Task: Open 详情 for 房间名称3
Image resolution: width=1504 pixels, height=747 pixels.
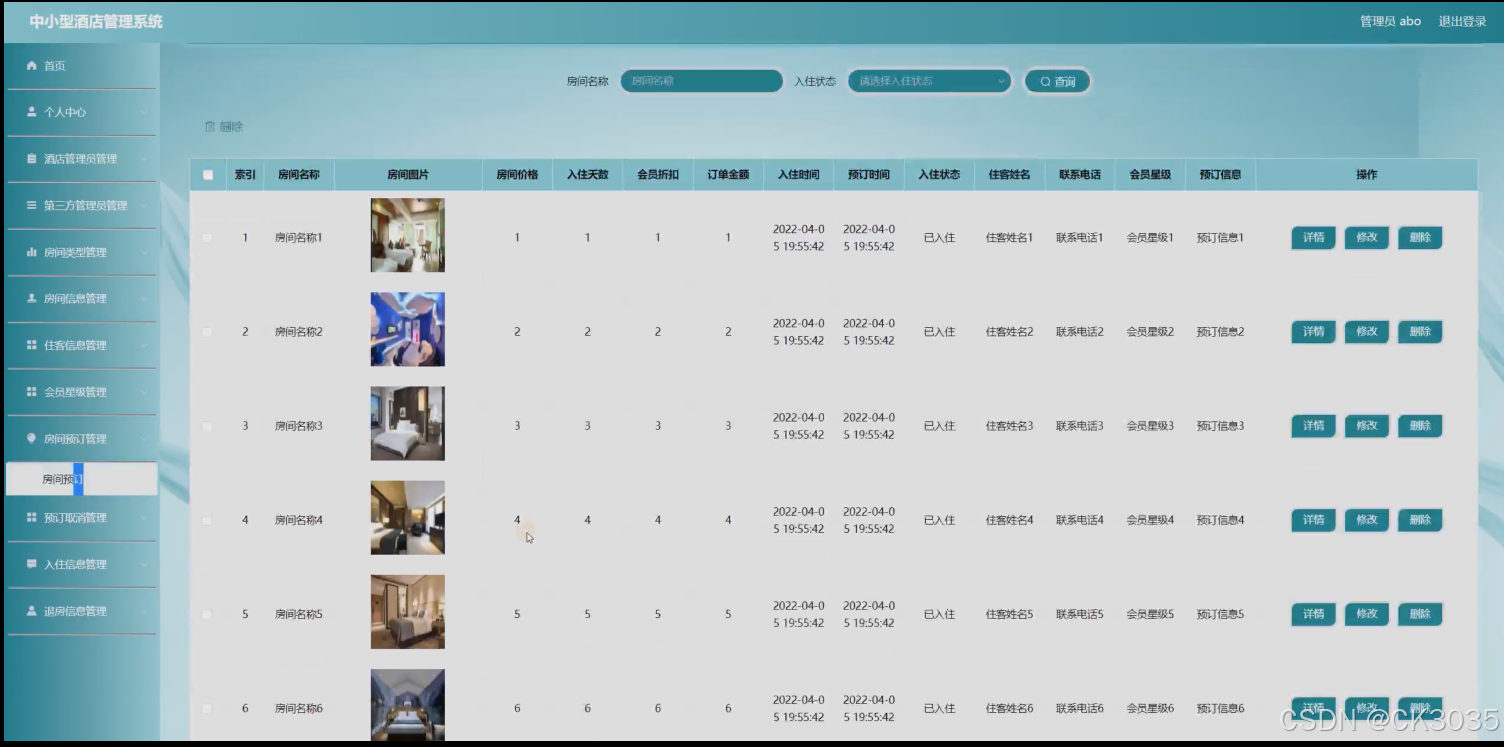Action: pos(1313,426)
